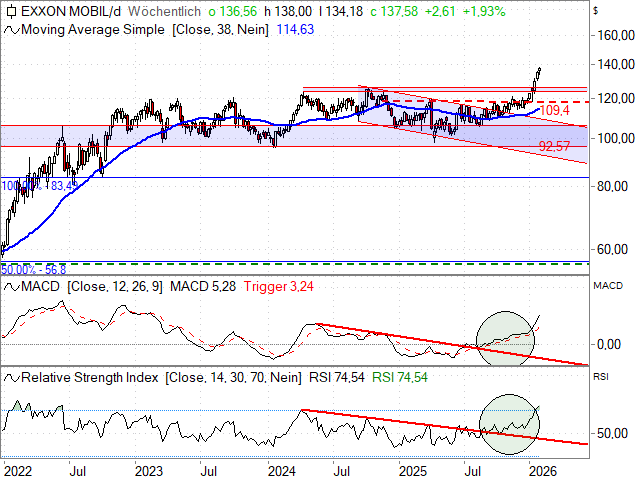Click the Wöchentlich interval label
The image size is (640, 480).
[164, 11]
